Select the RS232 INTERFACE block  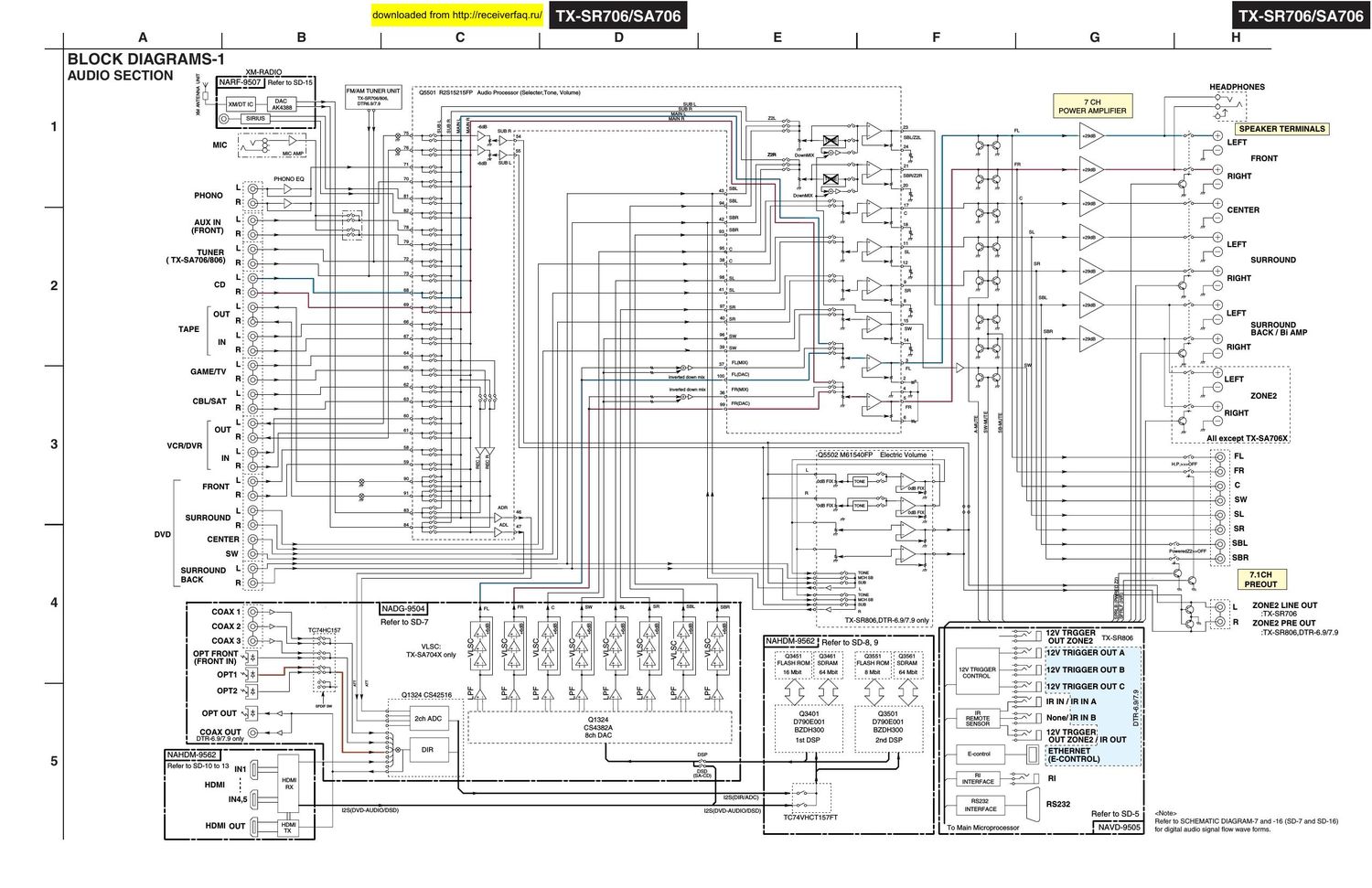pyautogui.click(x=981, y=806)
